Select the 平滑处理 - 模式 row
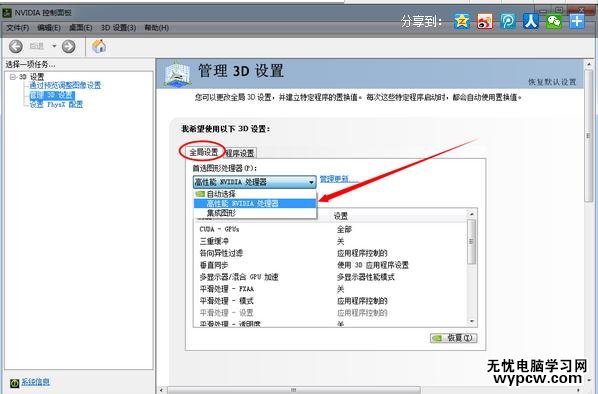Viewport: 598px width, 394px height. coord(330,301)
